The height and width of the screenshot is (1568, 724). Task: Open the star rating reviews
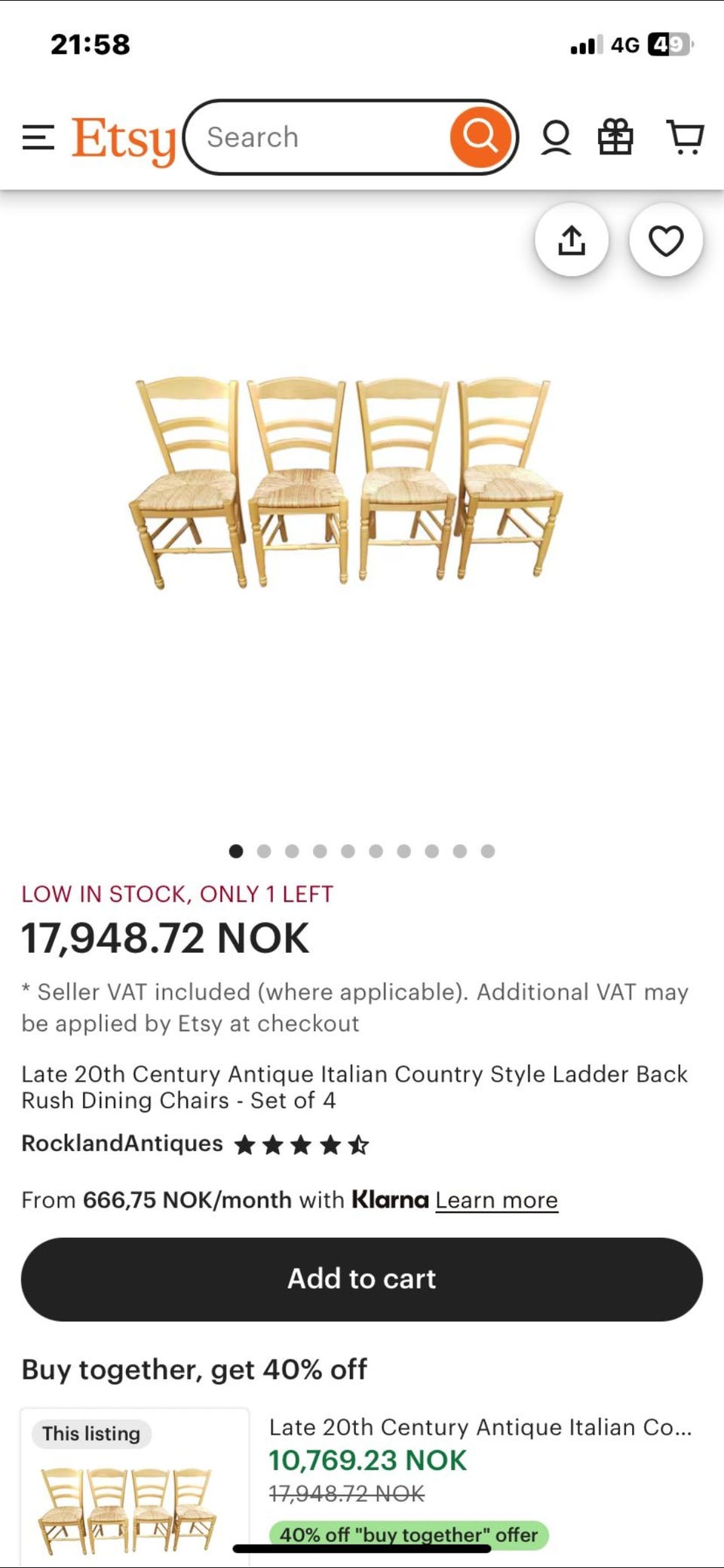coord(302,1145)
